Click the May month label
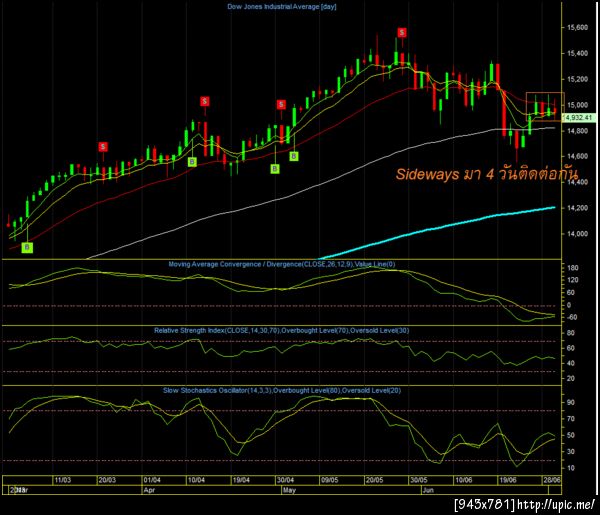Image resolution: width=600 pixels, height=515 pixels. (x=289, y=490)
